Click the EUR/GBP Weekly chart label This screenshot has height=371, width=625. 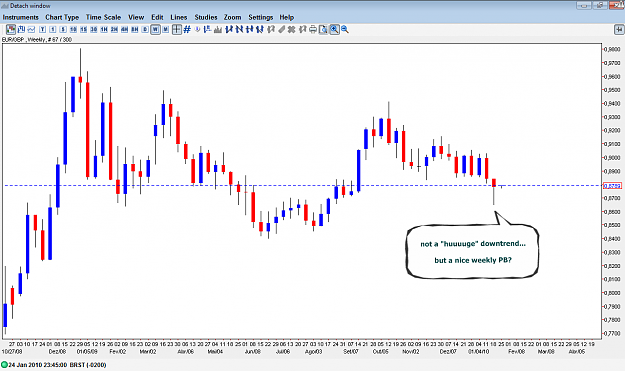point(37,39)
